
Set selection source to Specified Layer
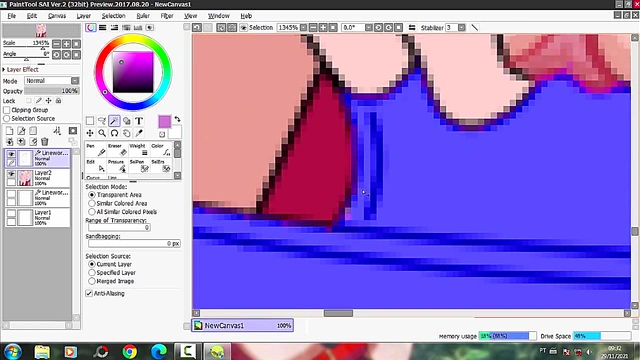pos(92,273)
